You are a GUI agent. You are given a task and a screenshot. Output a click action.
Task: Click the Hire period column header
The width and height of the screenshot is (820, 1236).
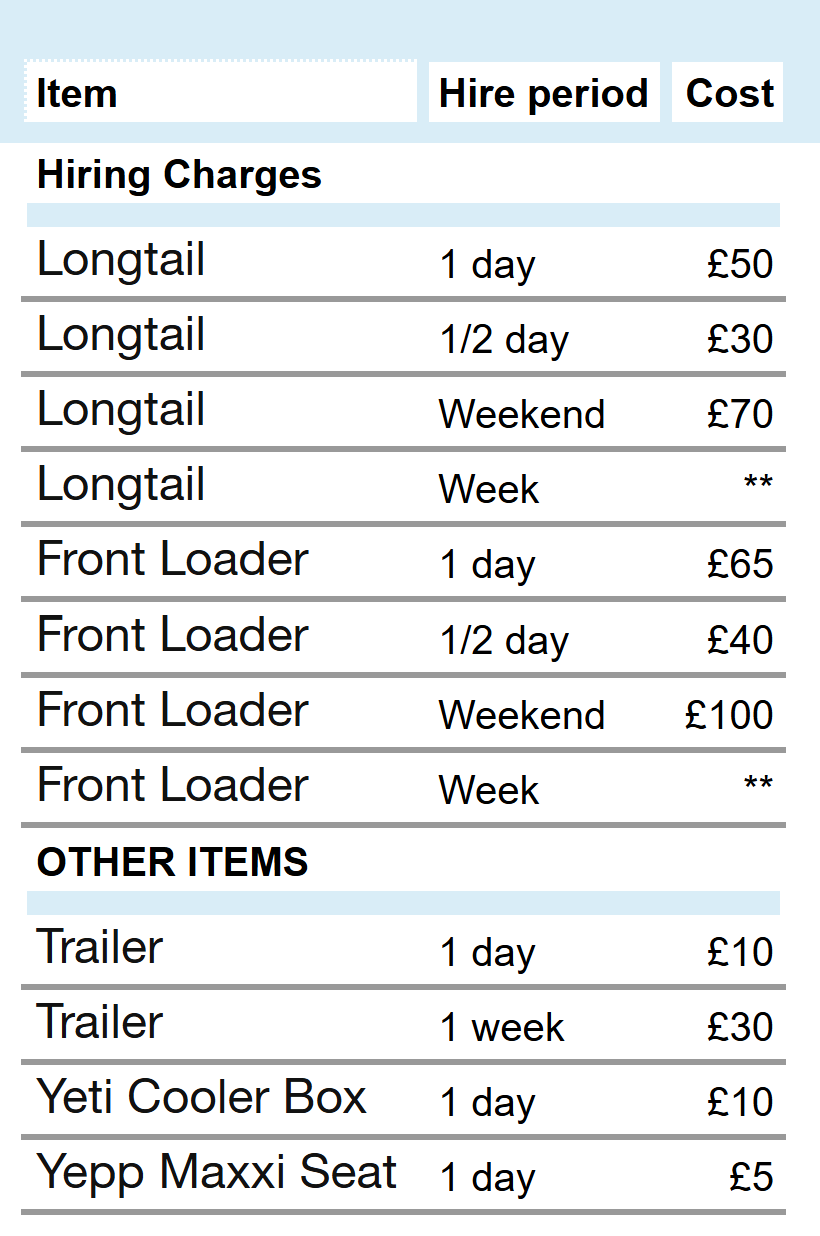tap(544, 92)
